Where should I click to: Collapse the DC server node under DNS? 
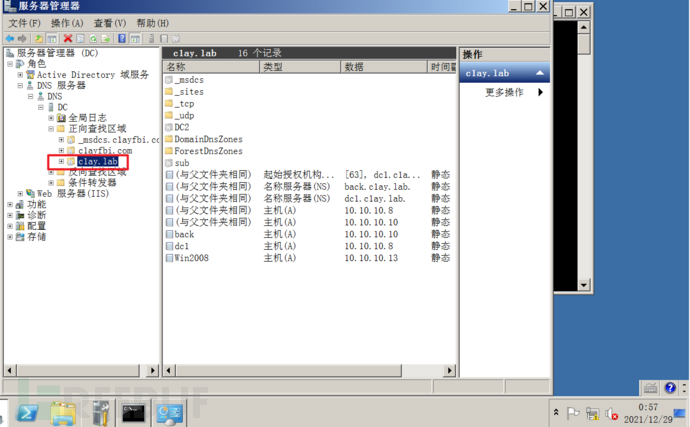click(41, 107)
